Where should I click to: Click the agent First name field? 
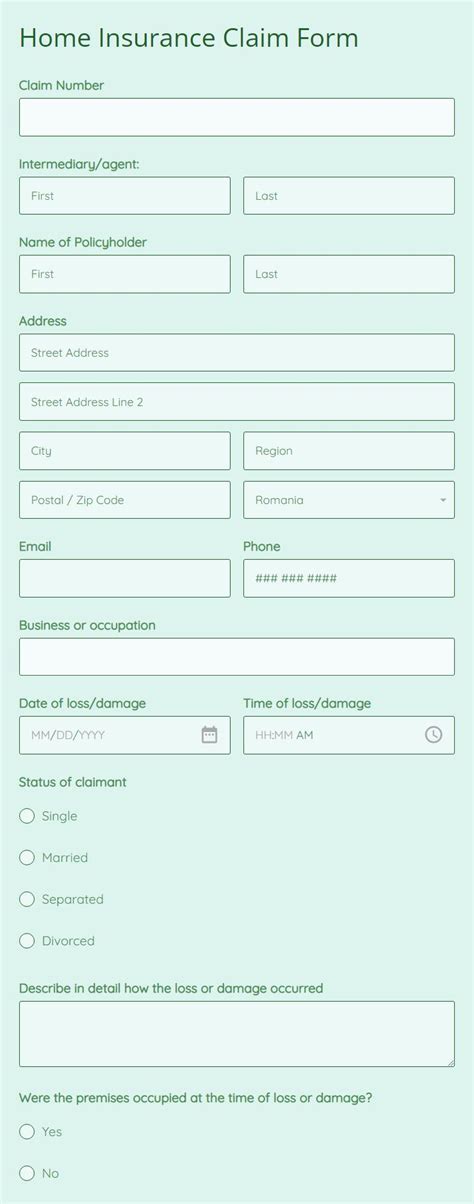125,196
